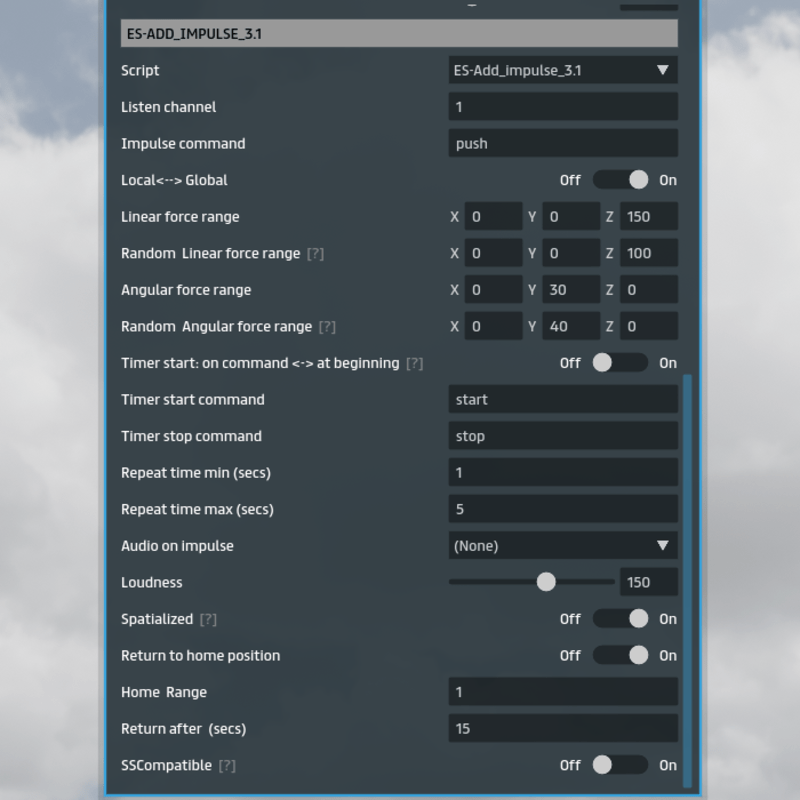
Task: Click Angular force range Y field
Action: point(570,290)
